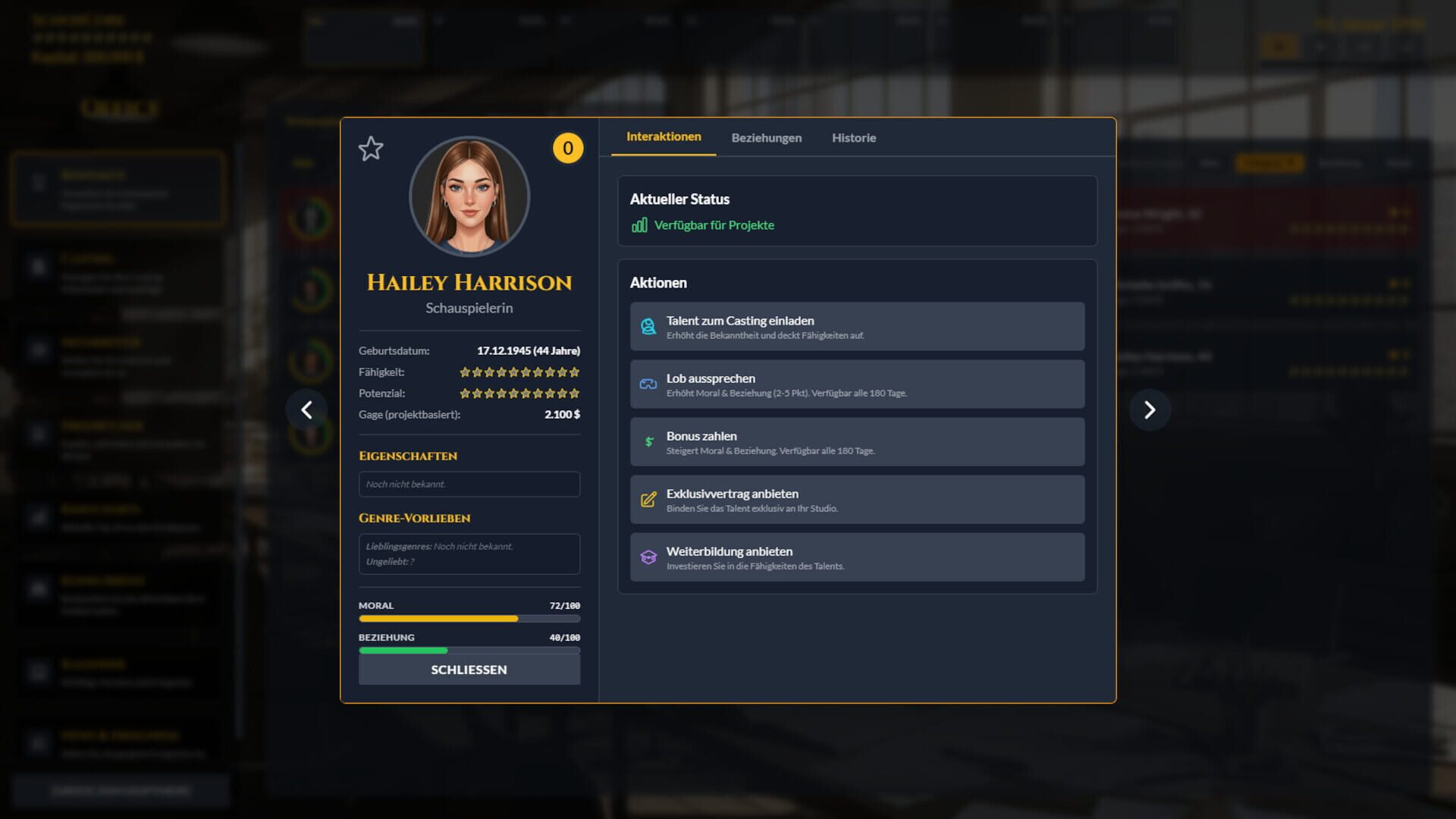Click the graduation cap Weiterbildung icon

648,557
